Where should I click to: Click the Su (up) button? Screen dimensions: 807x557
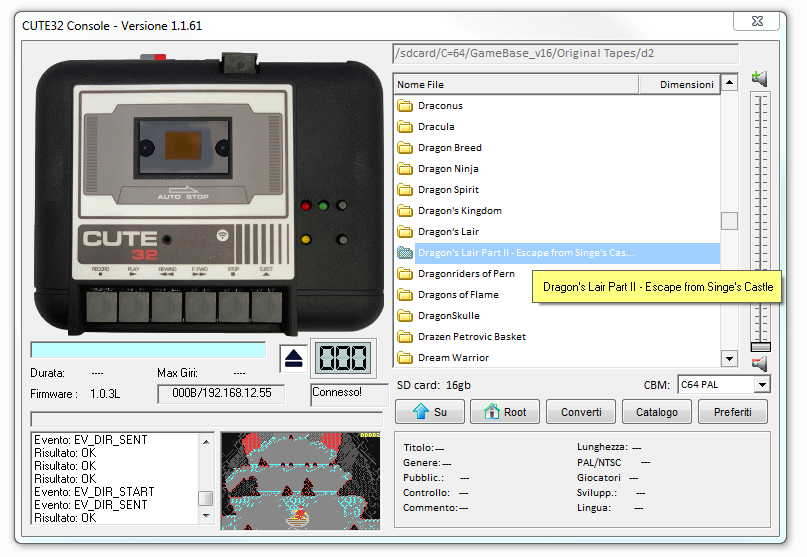coord(430,412)
